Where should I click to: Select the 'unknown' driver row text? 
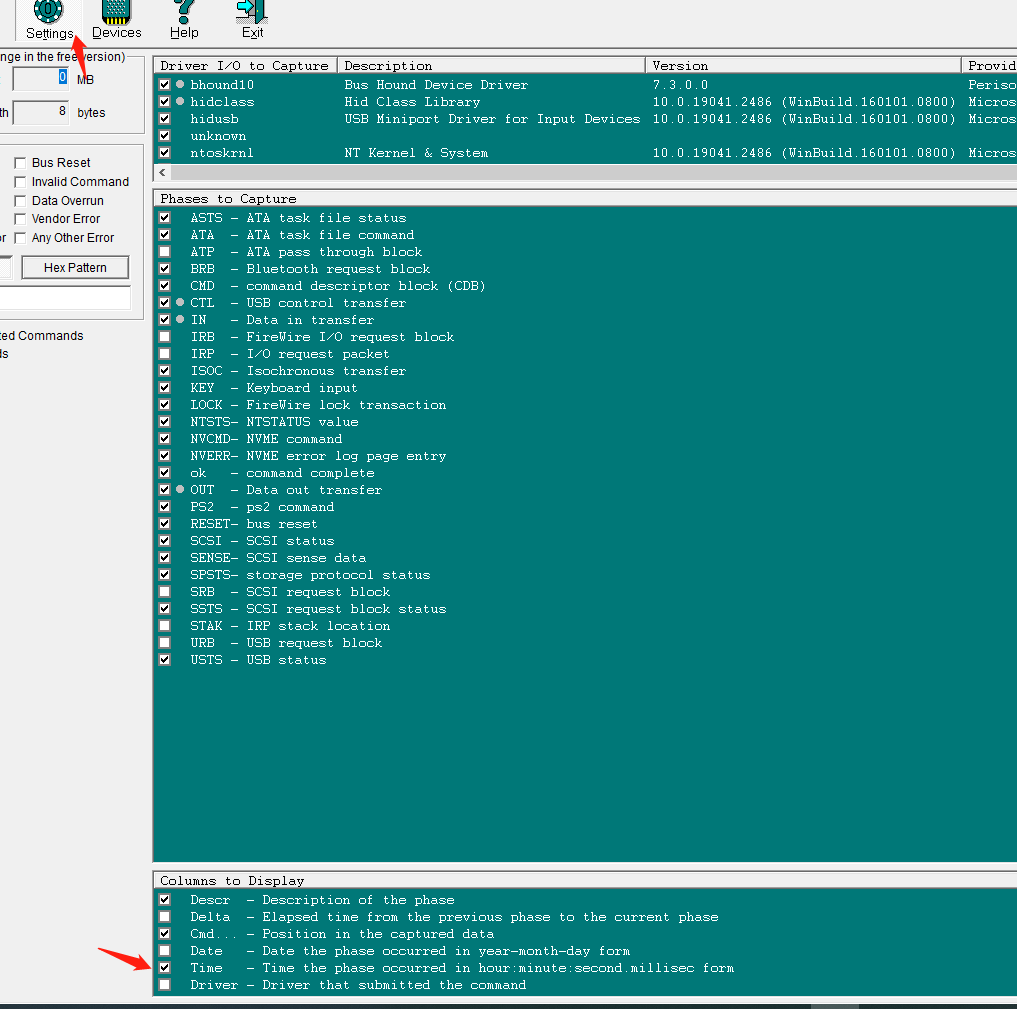tap(218, 136)
